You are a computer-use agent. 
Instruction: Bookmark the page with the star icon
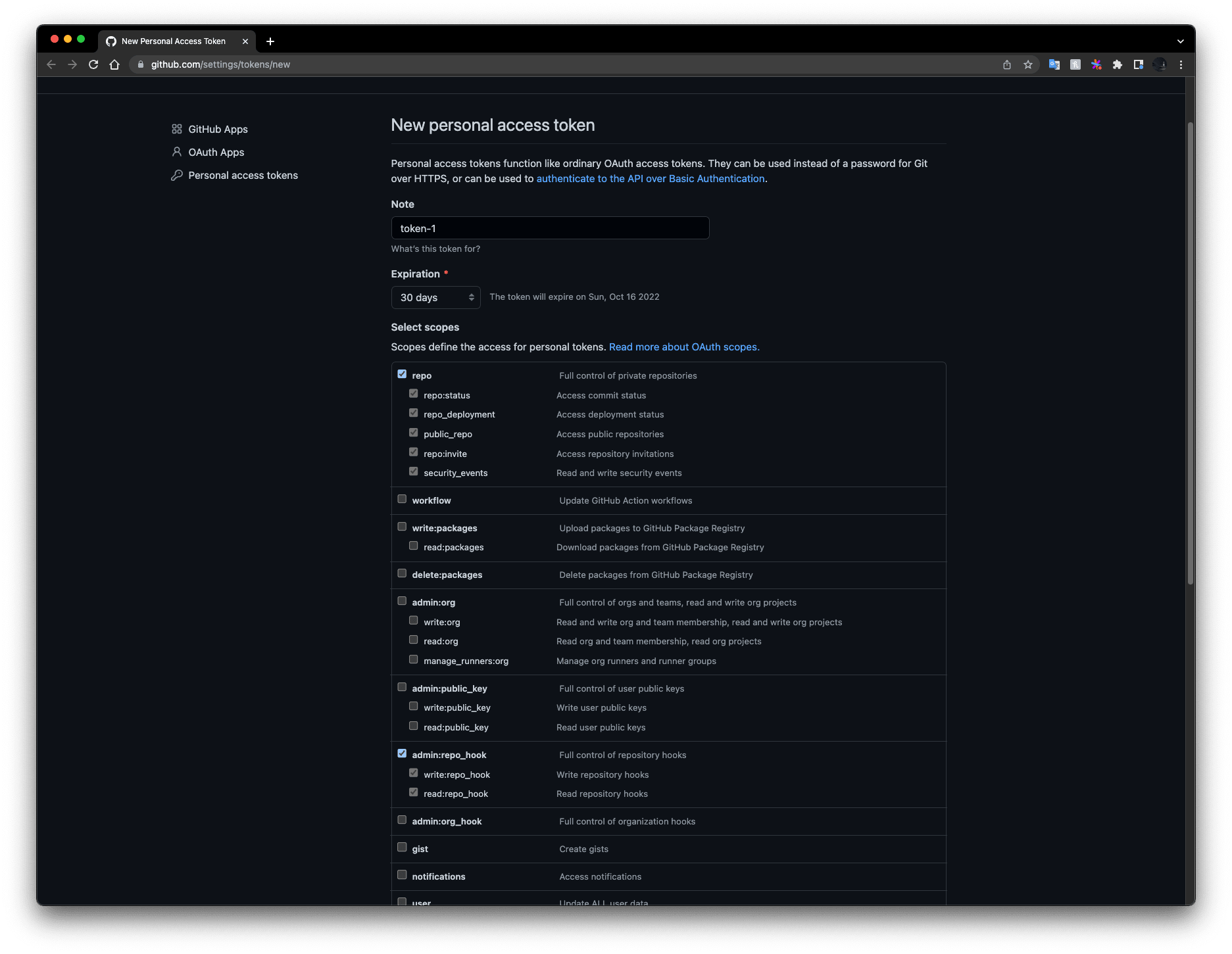(1028, 64)
